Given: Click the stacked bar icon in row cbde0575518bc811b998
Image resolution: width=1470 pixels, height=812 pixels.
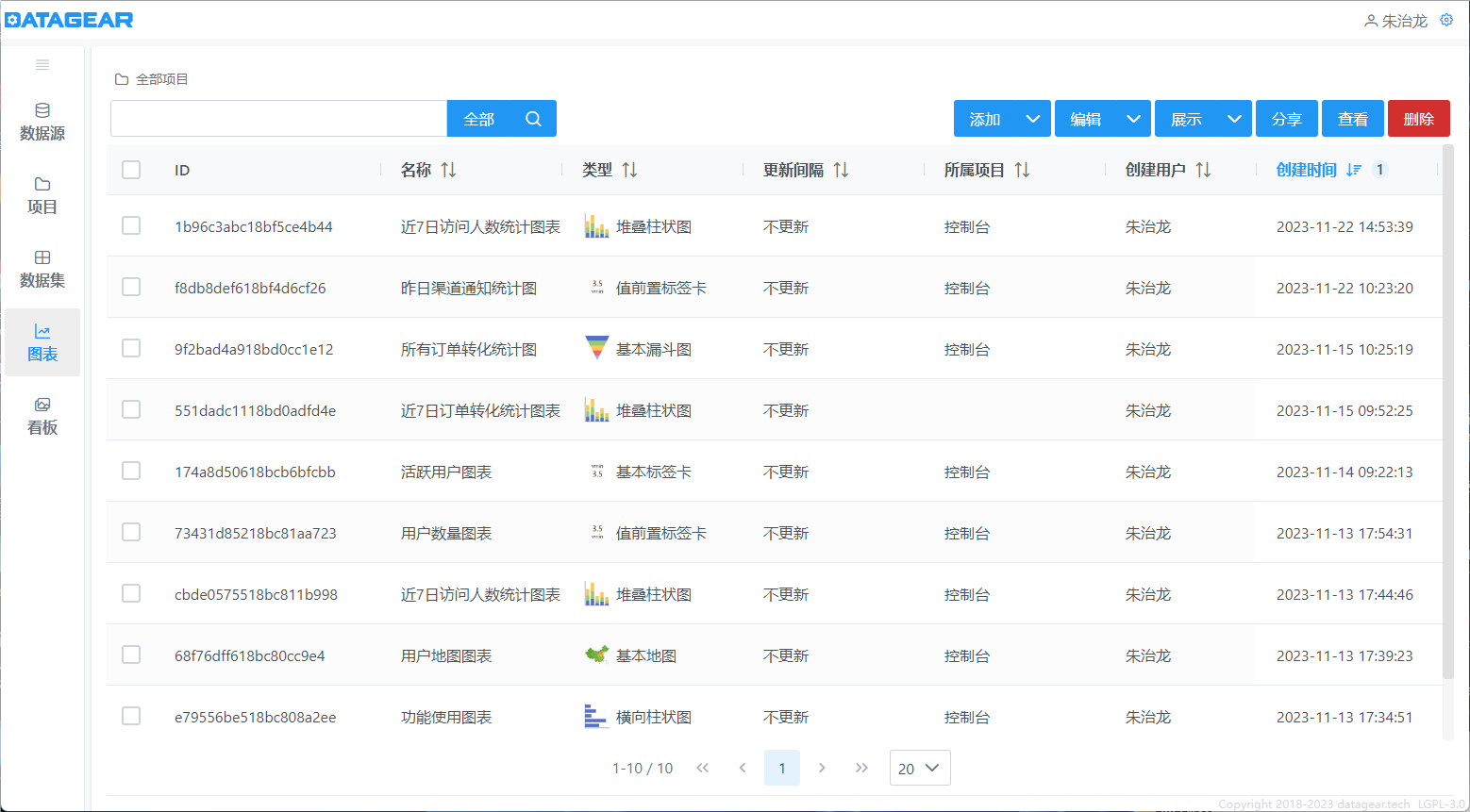Looking at the screenshot, I should pos(596,594).
